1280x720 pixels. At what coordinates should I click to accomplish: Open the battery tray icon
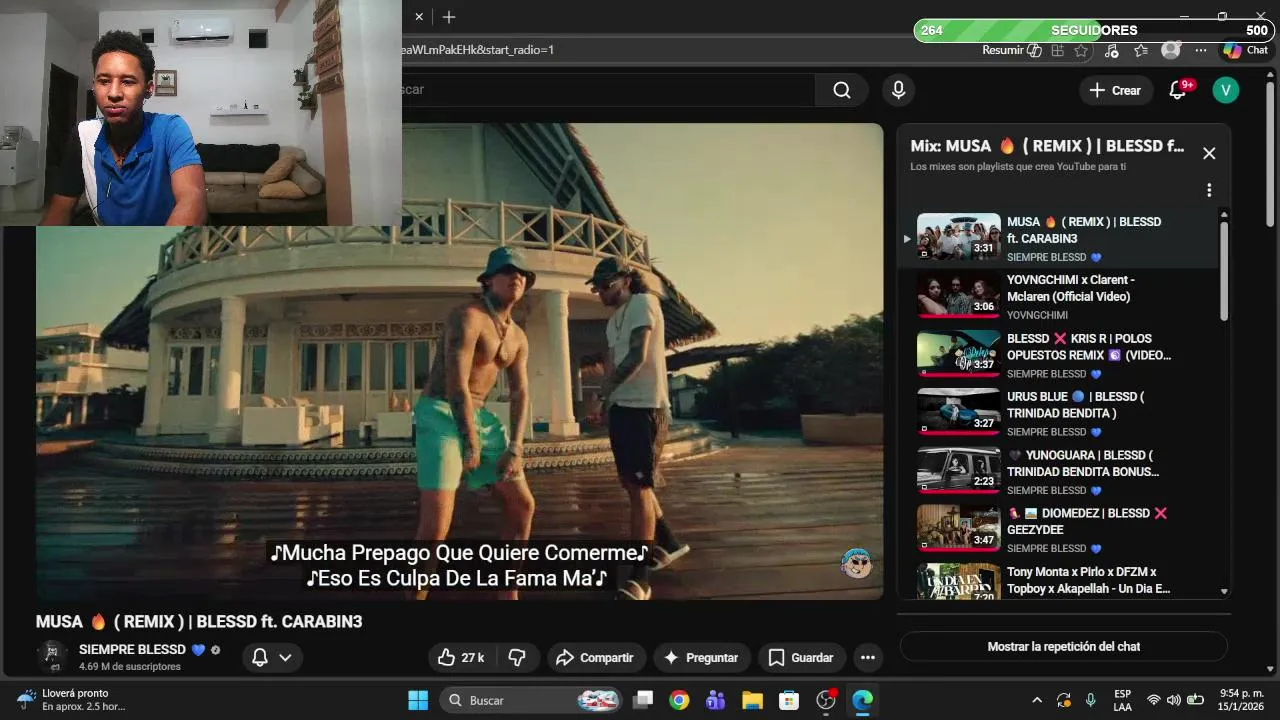(1195, 700)
